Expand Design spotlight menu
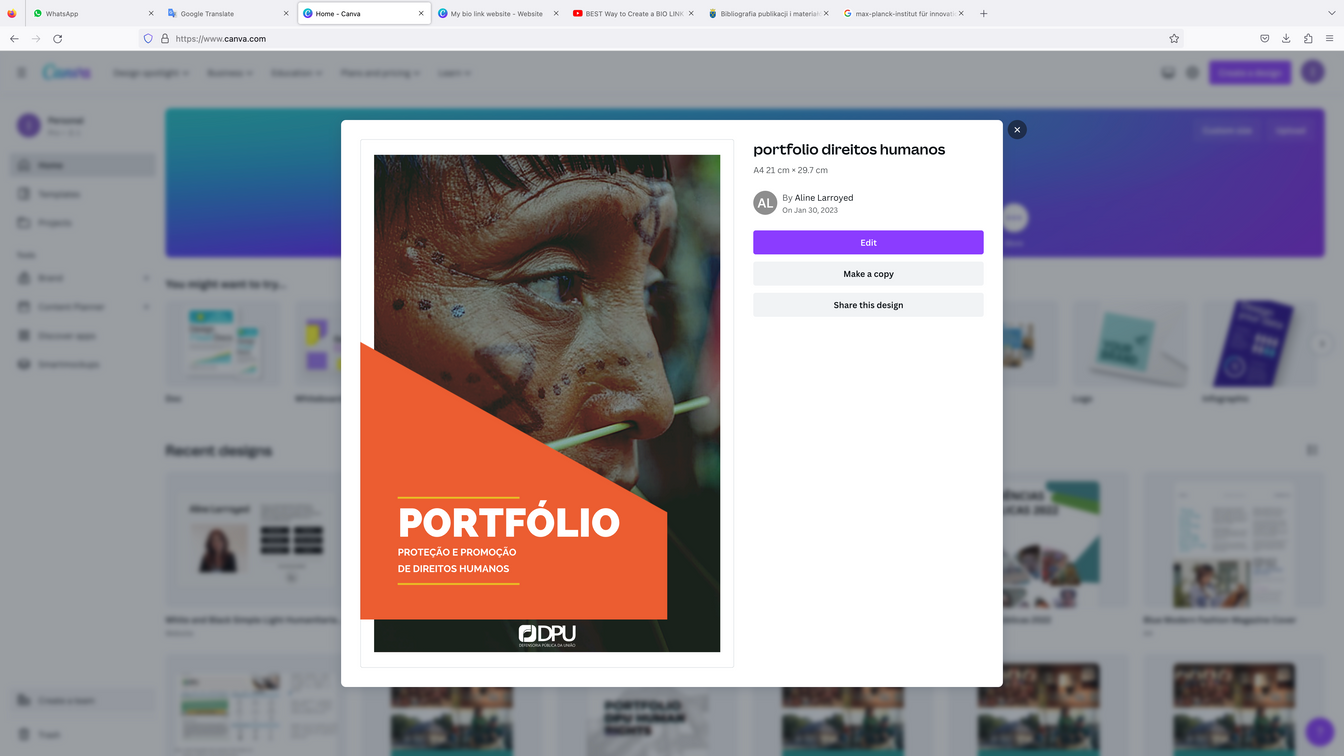The height and width of the screenshot is (756, 1344). 152,73
